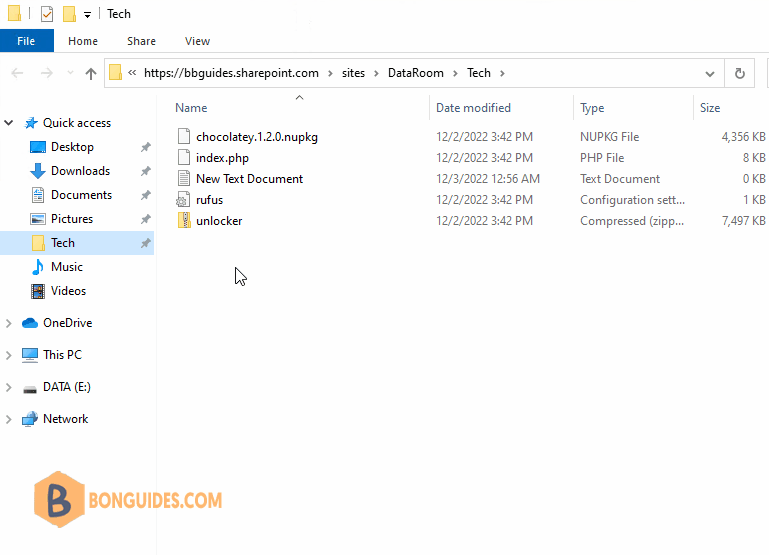Open the address bar history dropdown
769x555 pixels.
[709, 74]
